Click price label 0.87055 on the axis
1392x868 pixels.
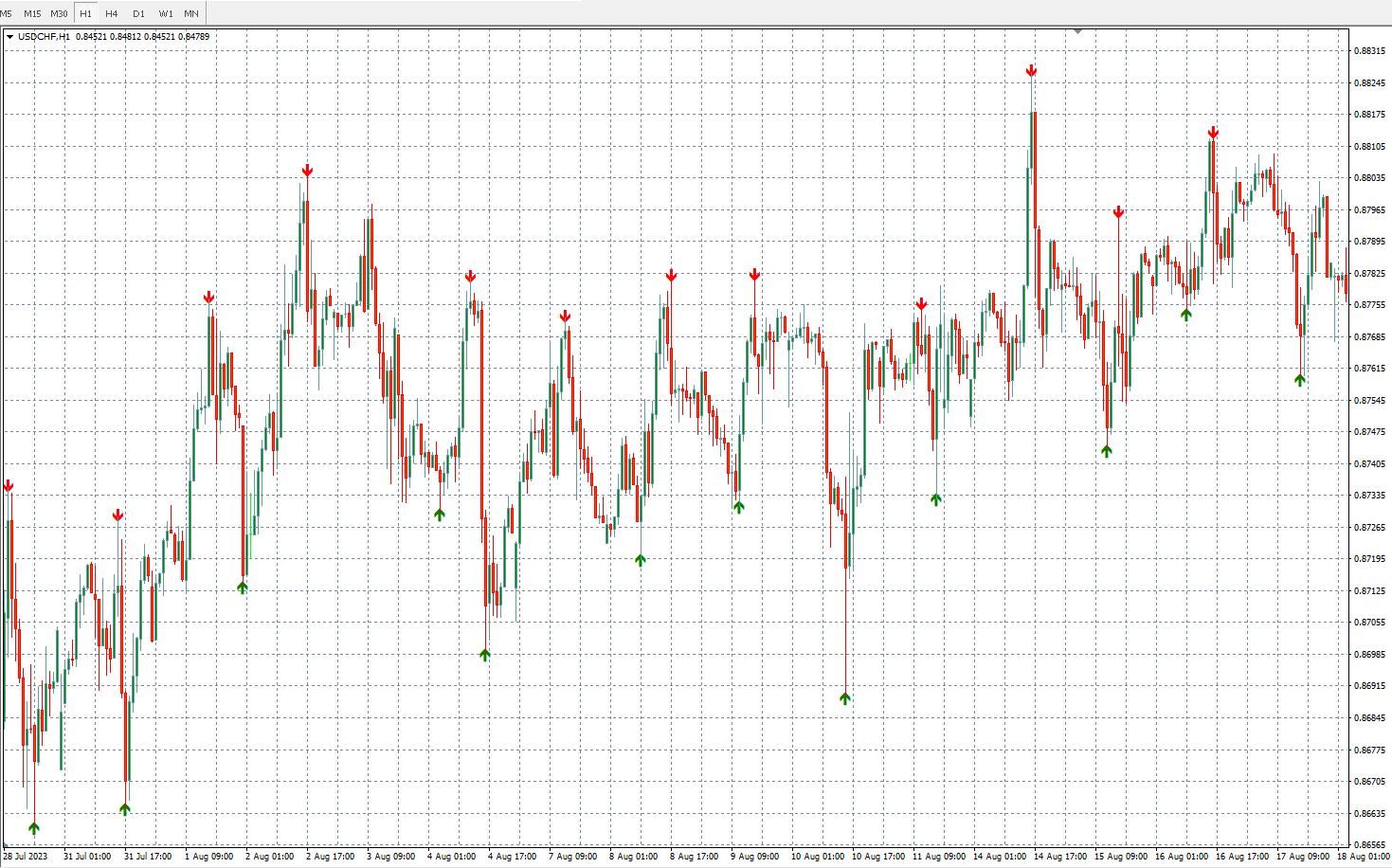(x=1368, y=623)
